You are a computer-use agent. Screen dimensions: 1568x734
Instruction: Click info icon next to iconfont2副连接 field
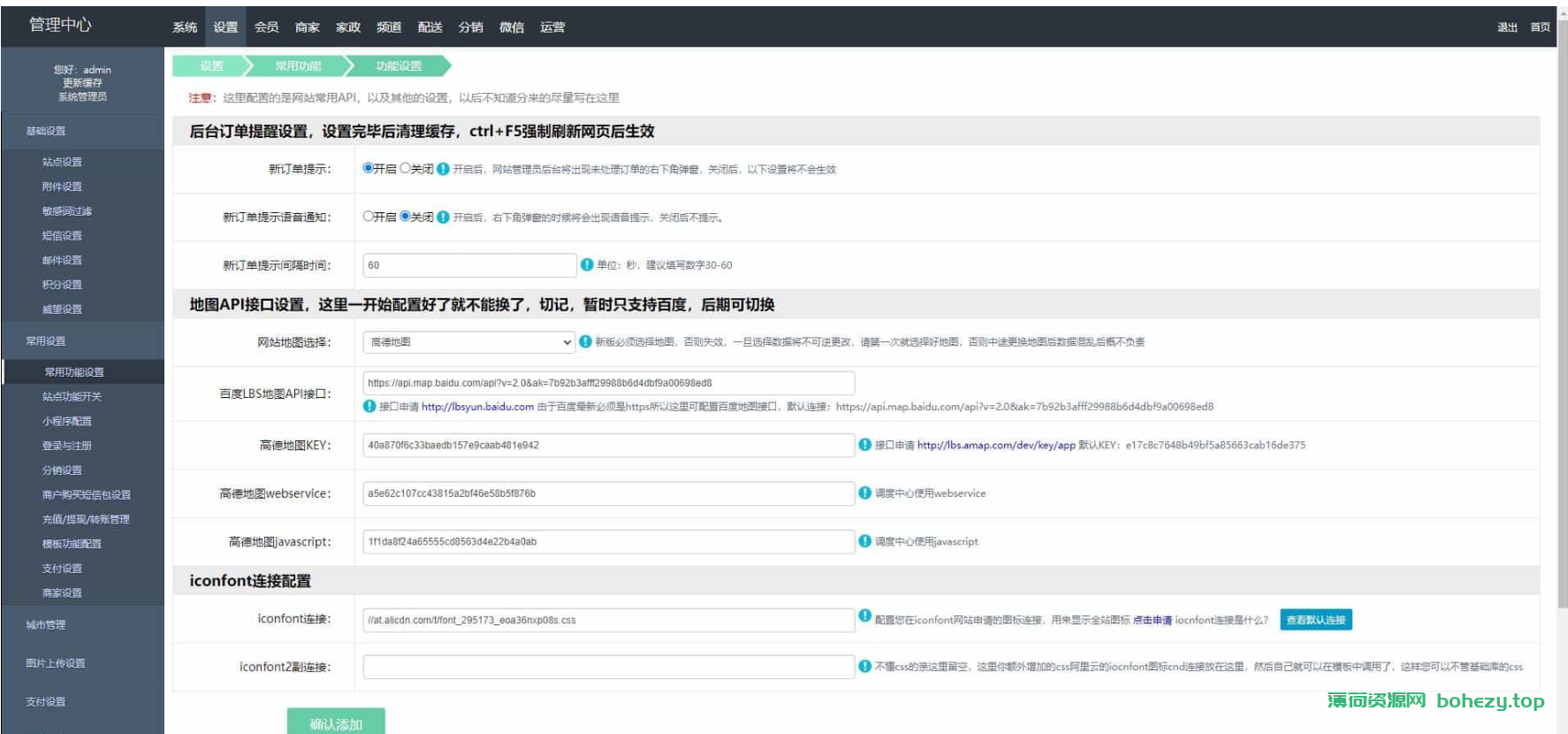pos(865,666)
